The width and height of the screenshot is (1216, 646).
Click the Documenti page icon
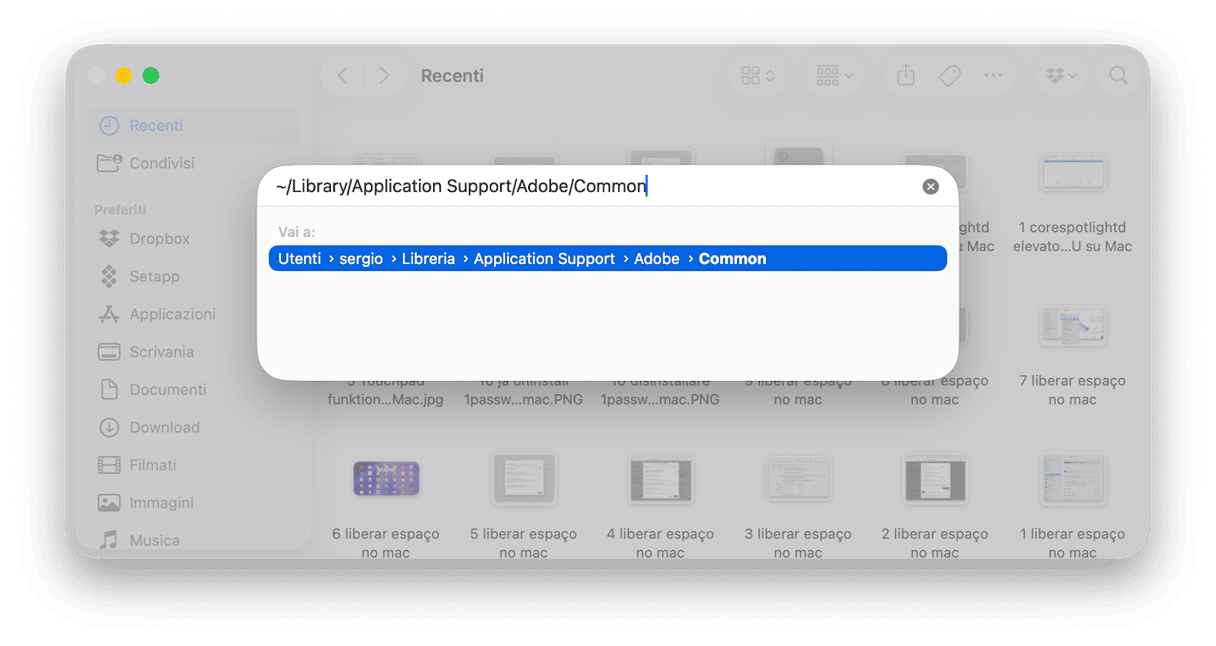coord(109,390)
